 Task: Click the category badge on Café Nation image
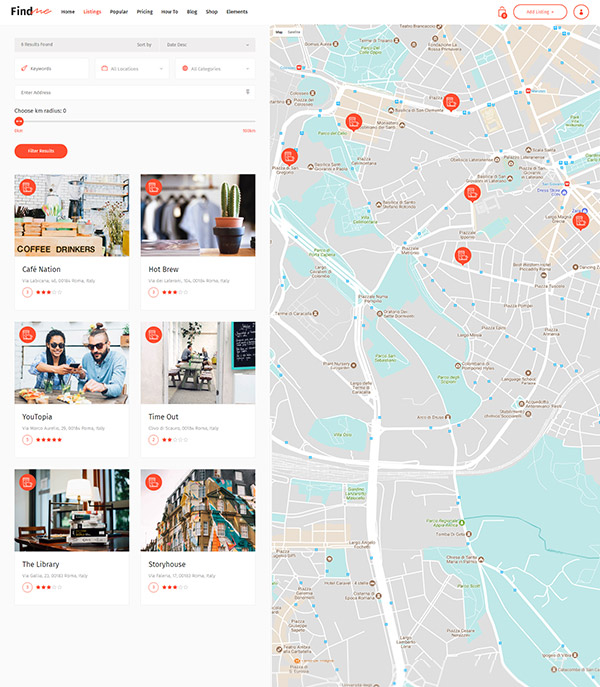tap(27, 187)
